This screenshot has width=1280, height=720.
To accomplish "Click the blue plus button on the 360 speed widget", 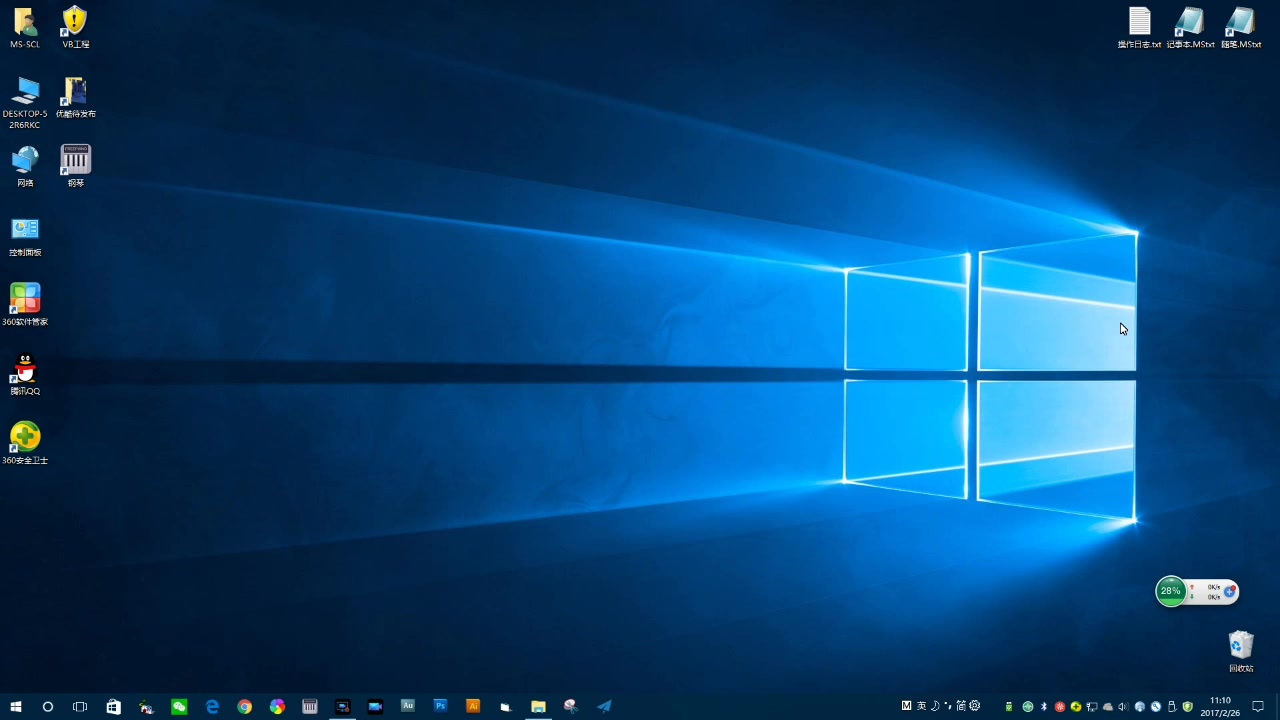I will [1230, 591].
